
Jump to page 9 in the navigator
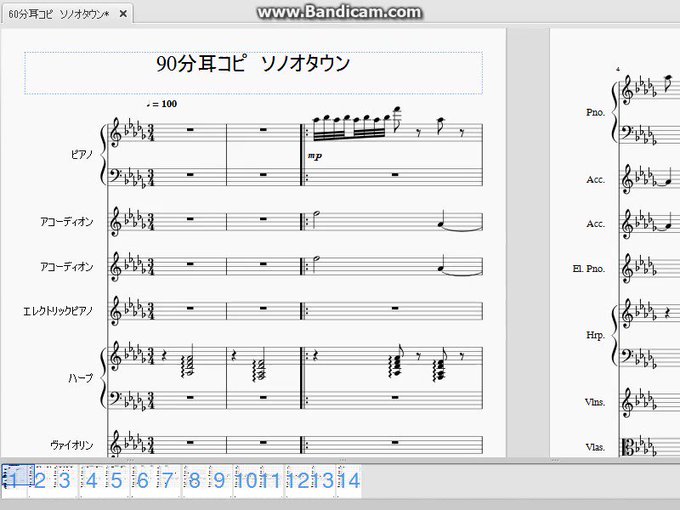[219, 481]
